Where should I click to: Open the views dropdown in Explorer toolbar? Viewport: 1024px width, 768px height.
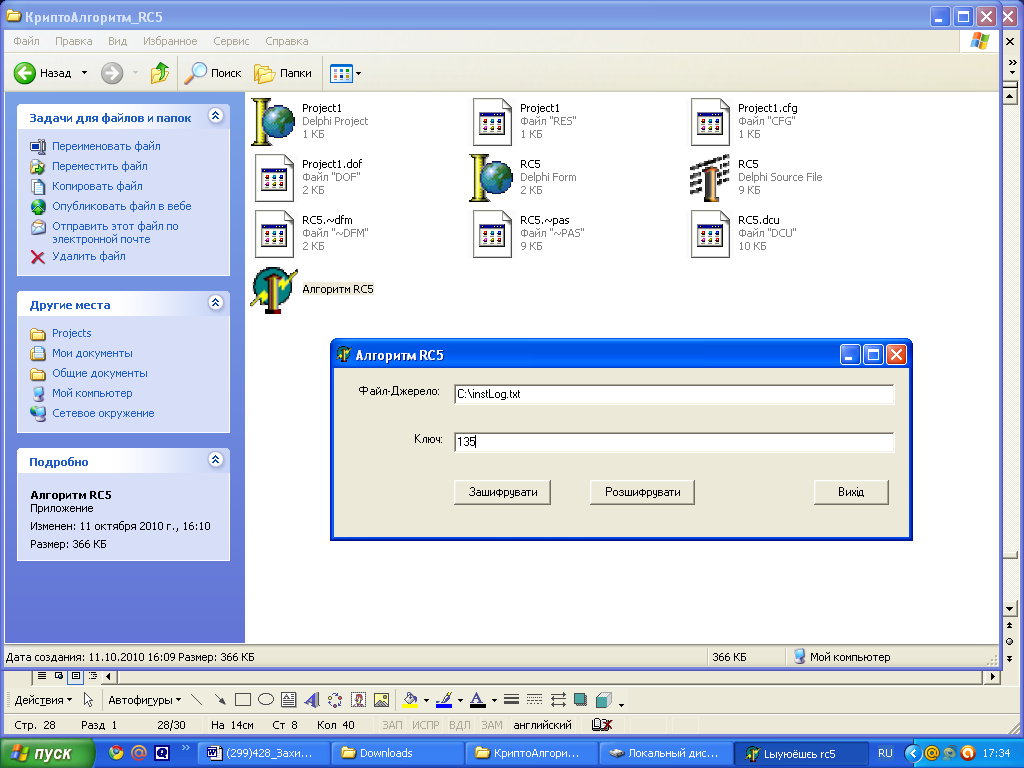pyautogui.click(x=358, y=73)
